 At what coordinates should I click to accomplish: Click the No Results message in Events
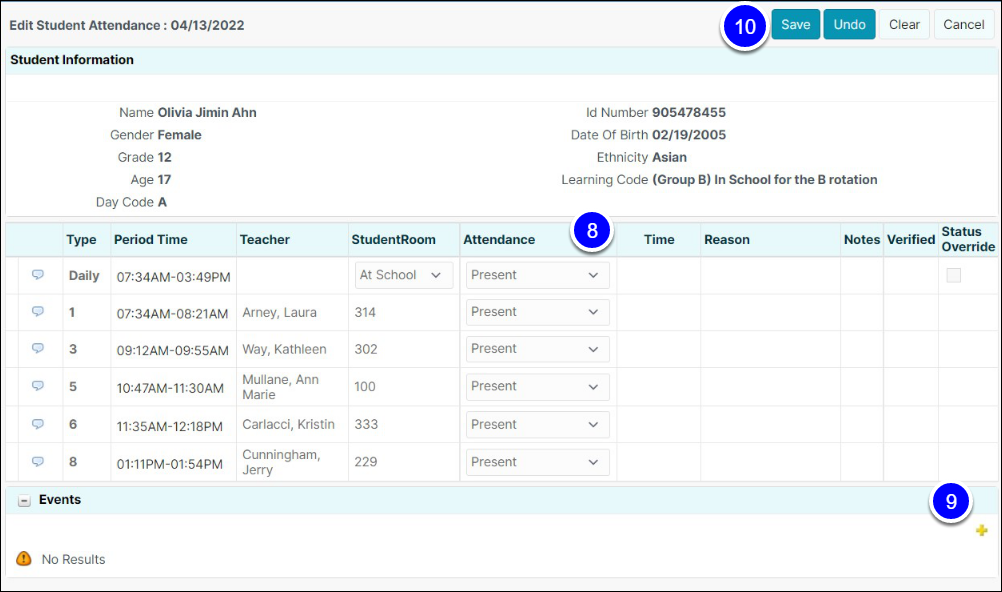73,559
